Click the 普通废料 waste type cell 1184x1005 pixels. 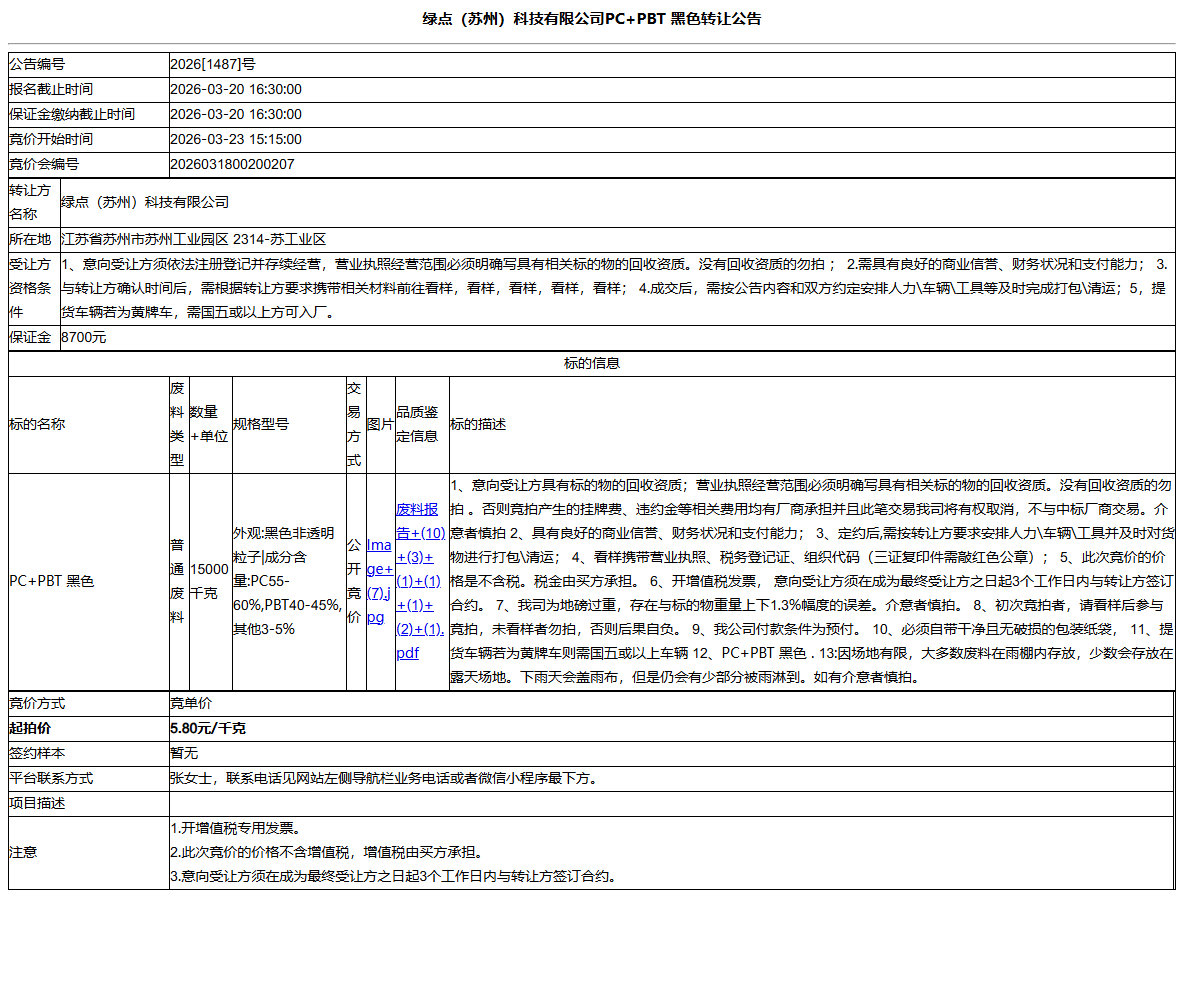[x=177, y=581]
